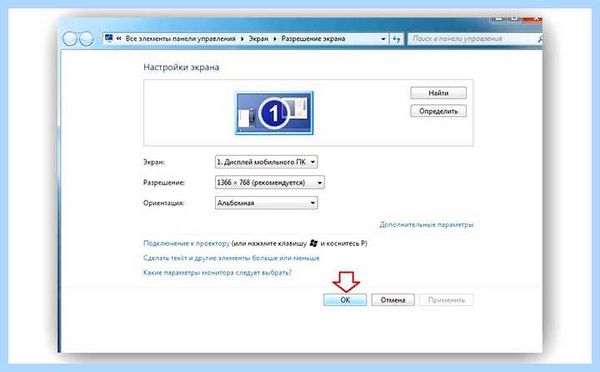Click breadcrumb 'Все элементы панели управления'
The image size is (600, 372).
click(x=181, y=39)
